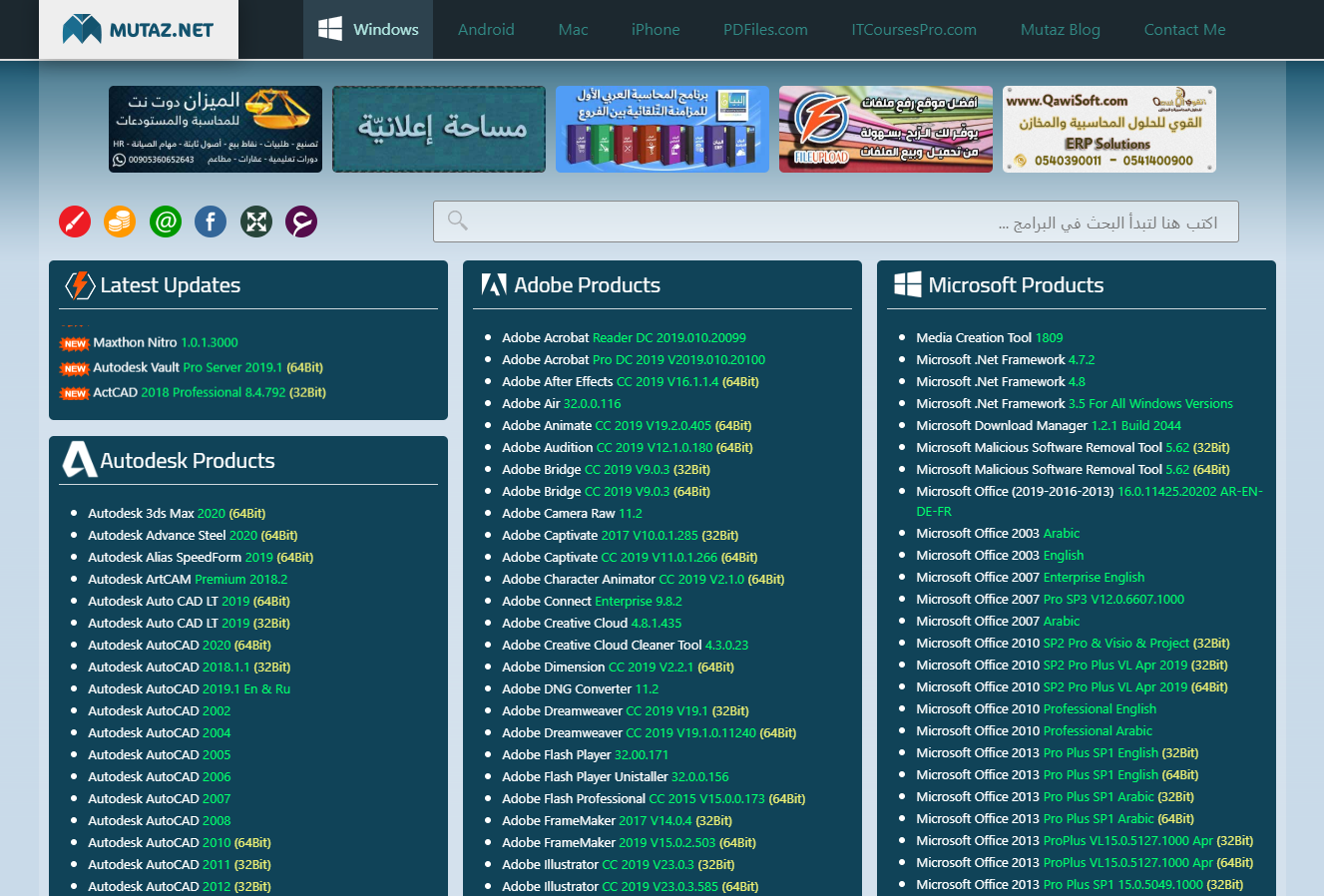Open Microsoft Download Manager 1.2.1 link
The height and width of the screenshot is (896, 1324).
click(x=1049, y=425)
